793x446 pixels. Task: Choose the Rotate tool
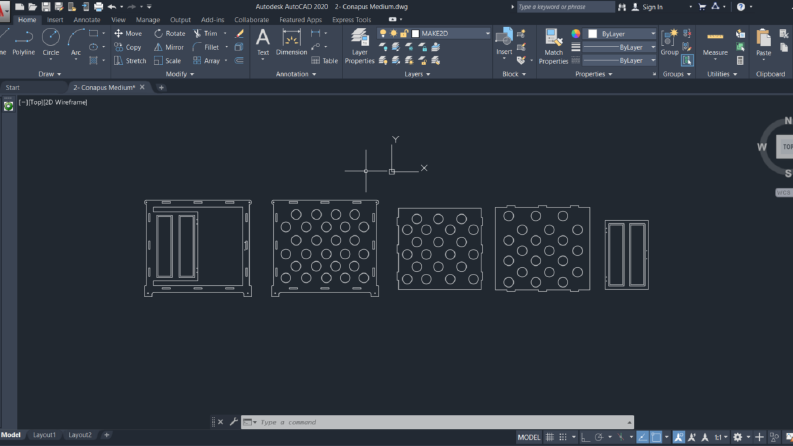click(x=169, y=33)
